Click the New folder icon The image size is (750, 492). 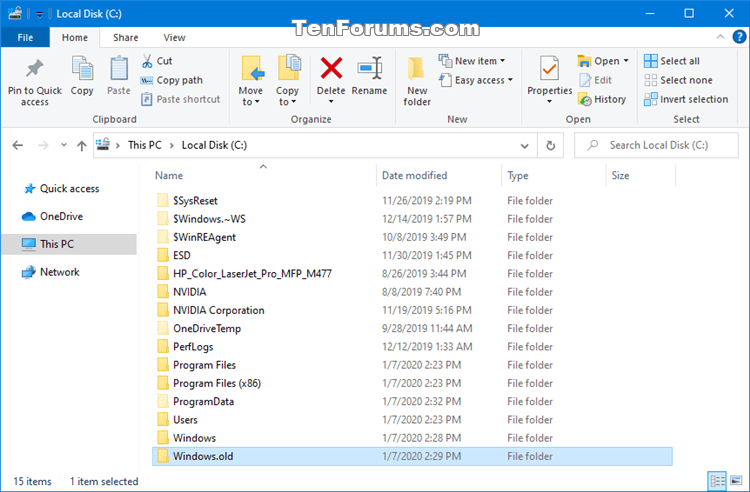coord(417,69)
